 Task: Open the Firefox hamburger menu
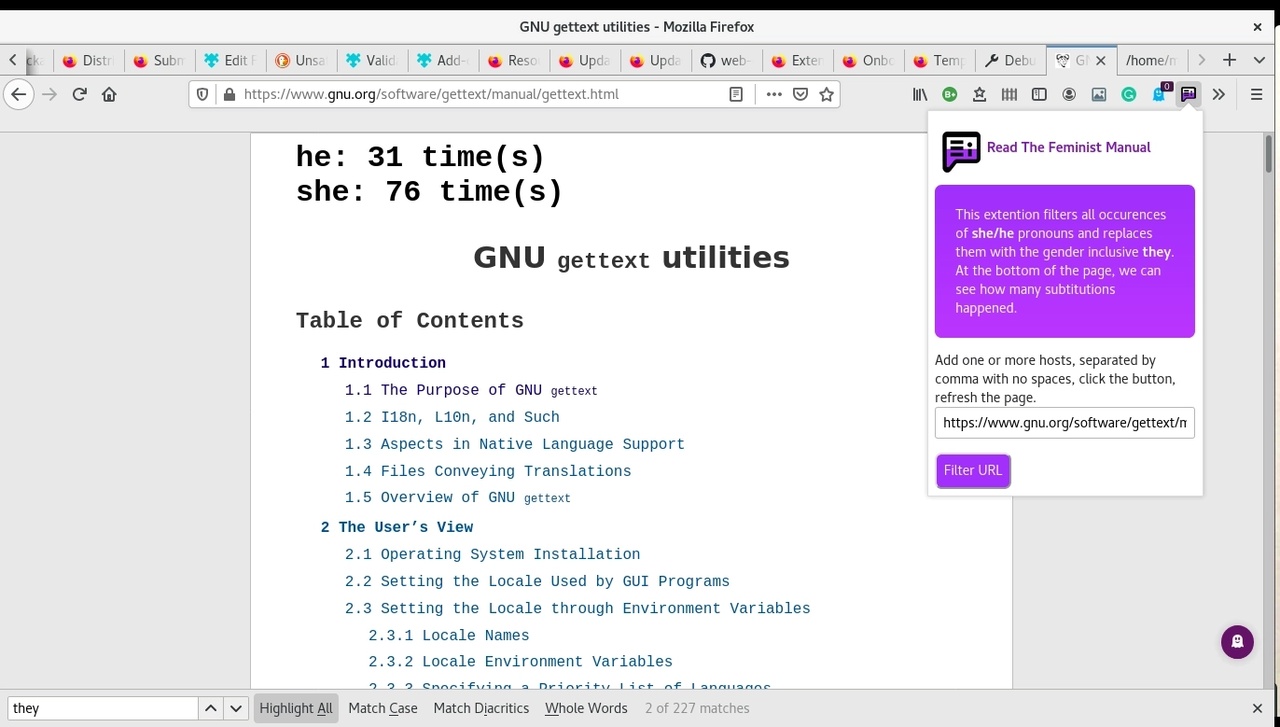[1257, 94]
